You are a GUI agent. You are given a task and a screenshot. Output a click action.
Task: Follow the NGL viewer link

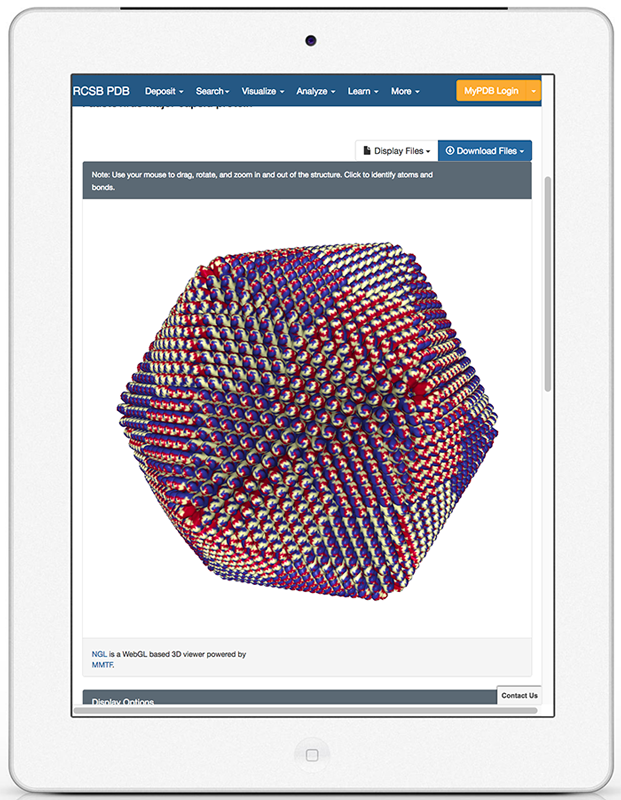99,654
